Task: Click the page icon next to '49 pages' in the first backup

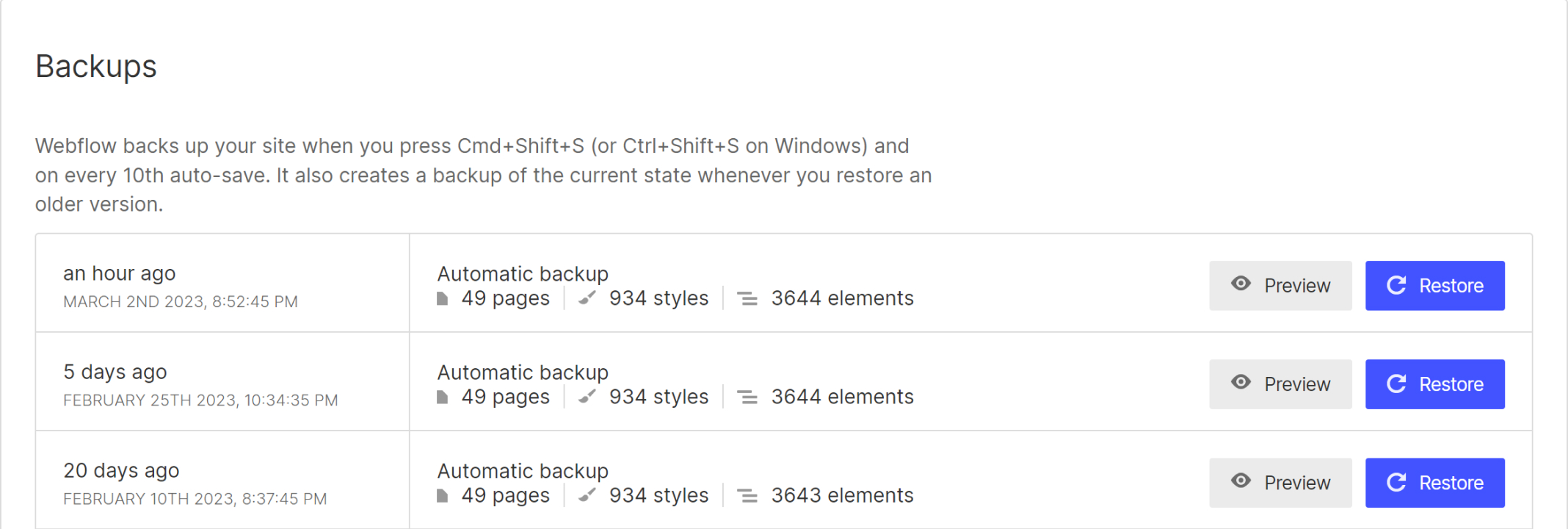Action: click(x=441, y=297)
